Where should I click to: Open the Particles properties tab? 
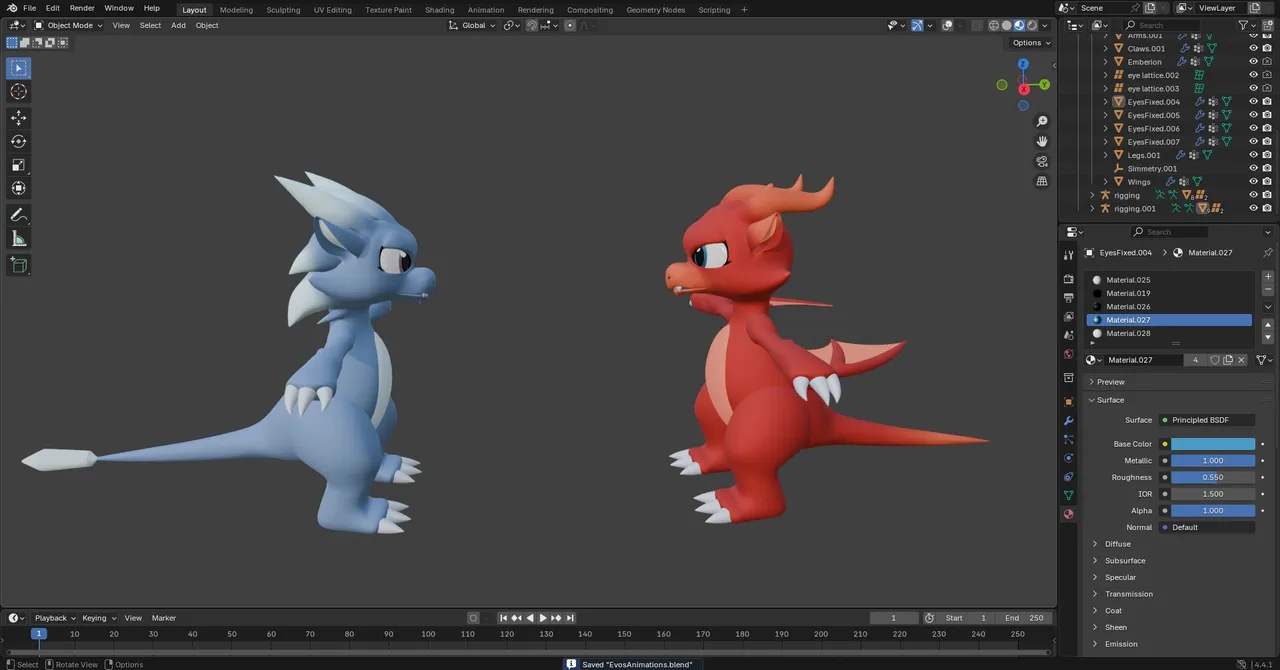[1069, 439]
